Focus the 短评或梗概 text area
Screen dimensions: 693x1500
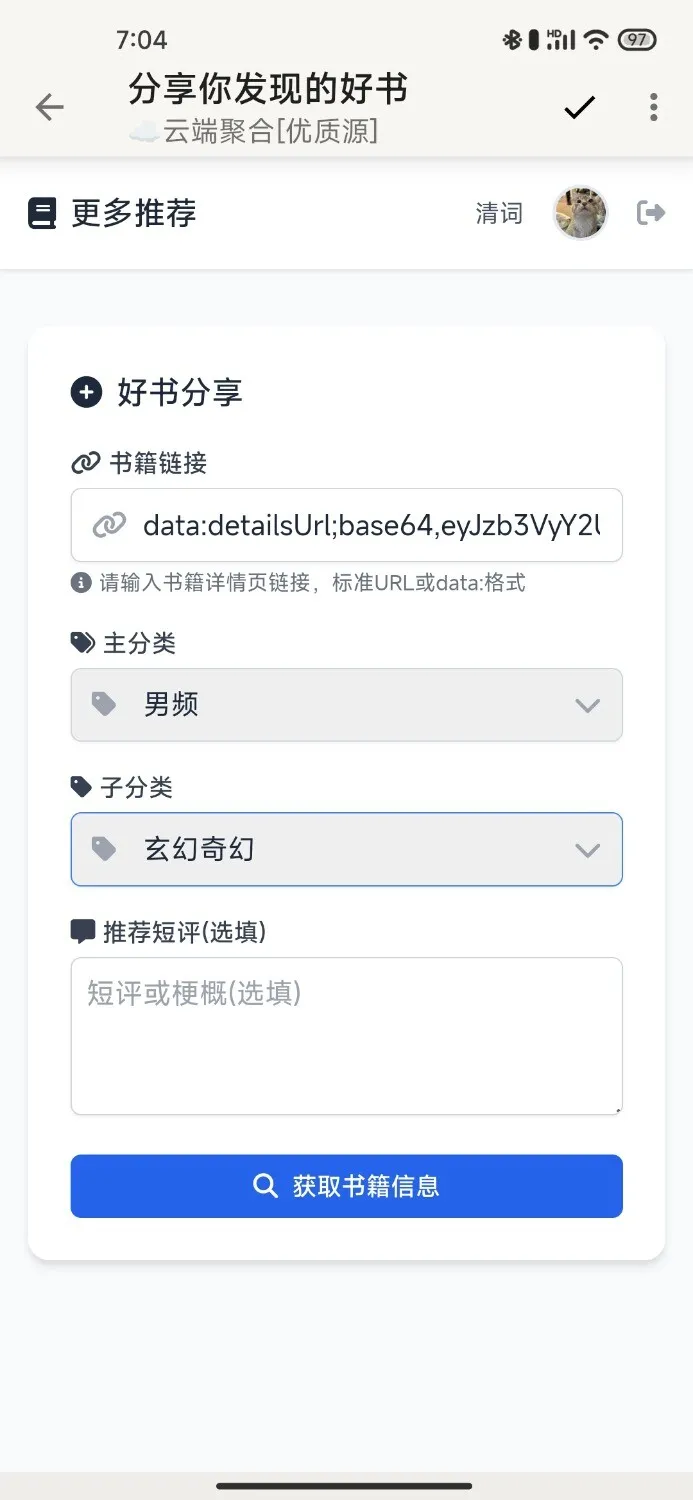tap(346, 1035)
